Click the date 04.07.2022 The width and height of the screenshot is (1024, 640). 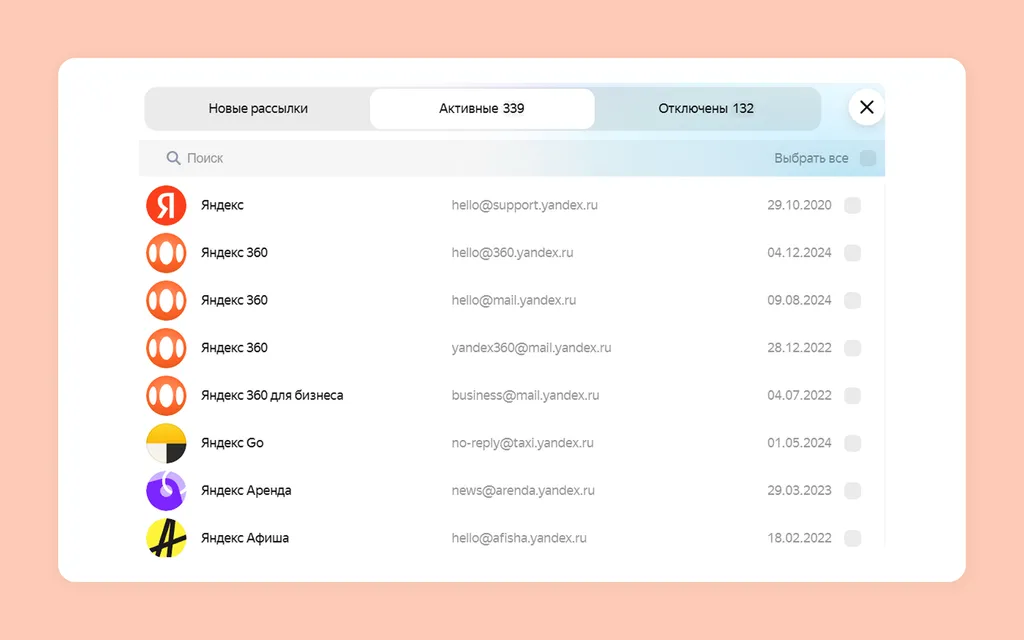point(799,396)
